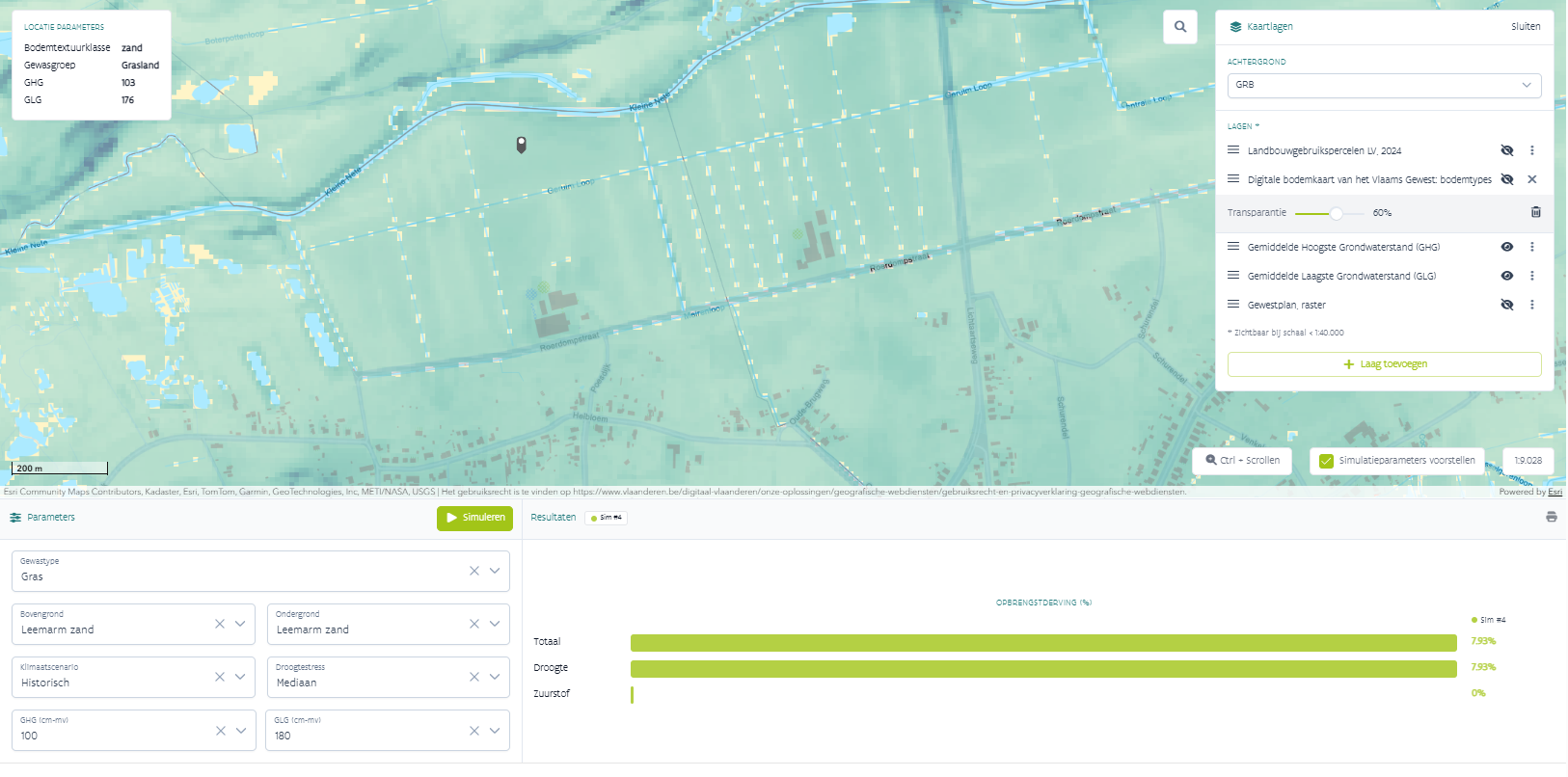The image size is (1568, 777).
Task: Close the Kaartlagen panel via Sluiten
Action: click(1526, 27)
